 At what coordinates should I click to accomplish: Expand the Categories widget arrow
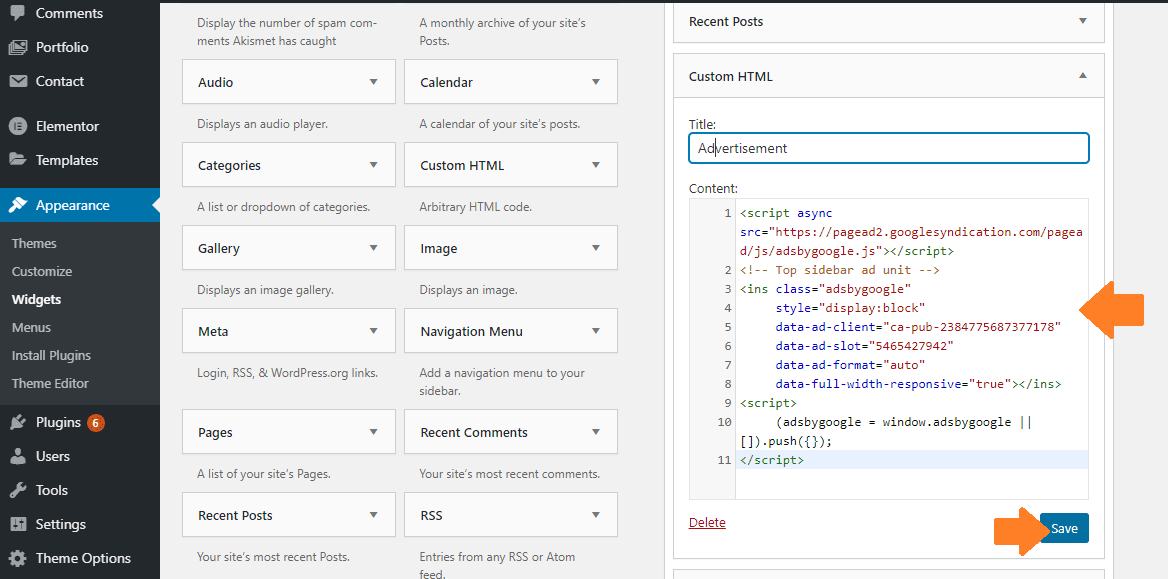tap(373, 165)
